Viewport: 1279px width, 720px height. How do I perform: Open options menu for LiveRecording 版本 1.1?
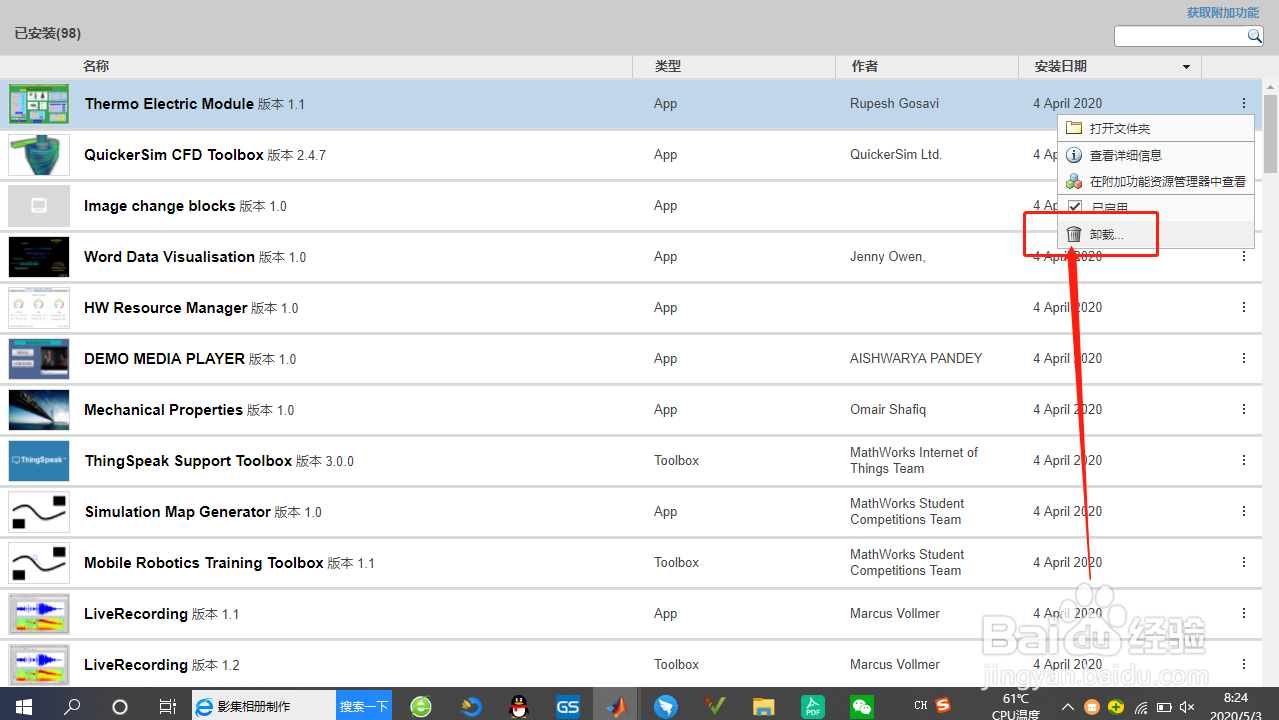point(1244,613)
